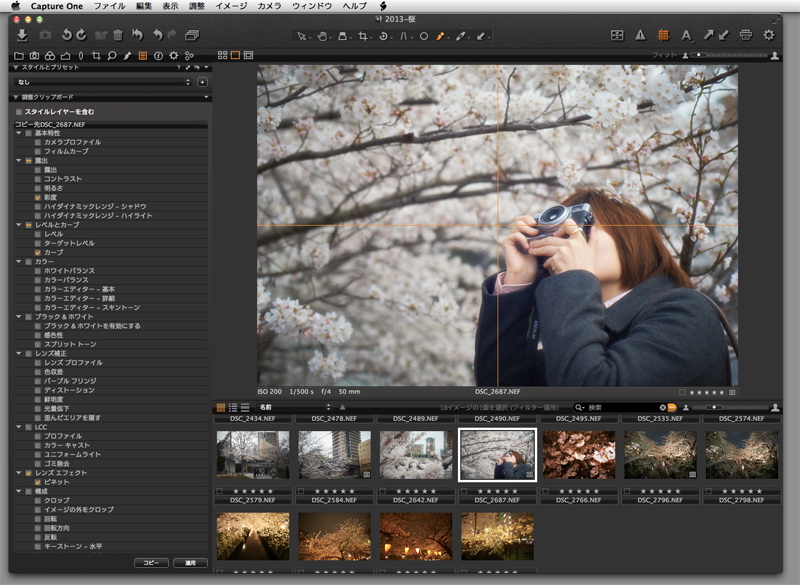The width and height of the screenshot is (800, 585).
Task: Collapse the 露出 group
Action: pos(17,160)
